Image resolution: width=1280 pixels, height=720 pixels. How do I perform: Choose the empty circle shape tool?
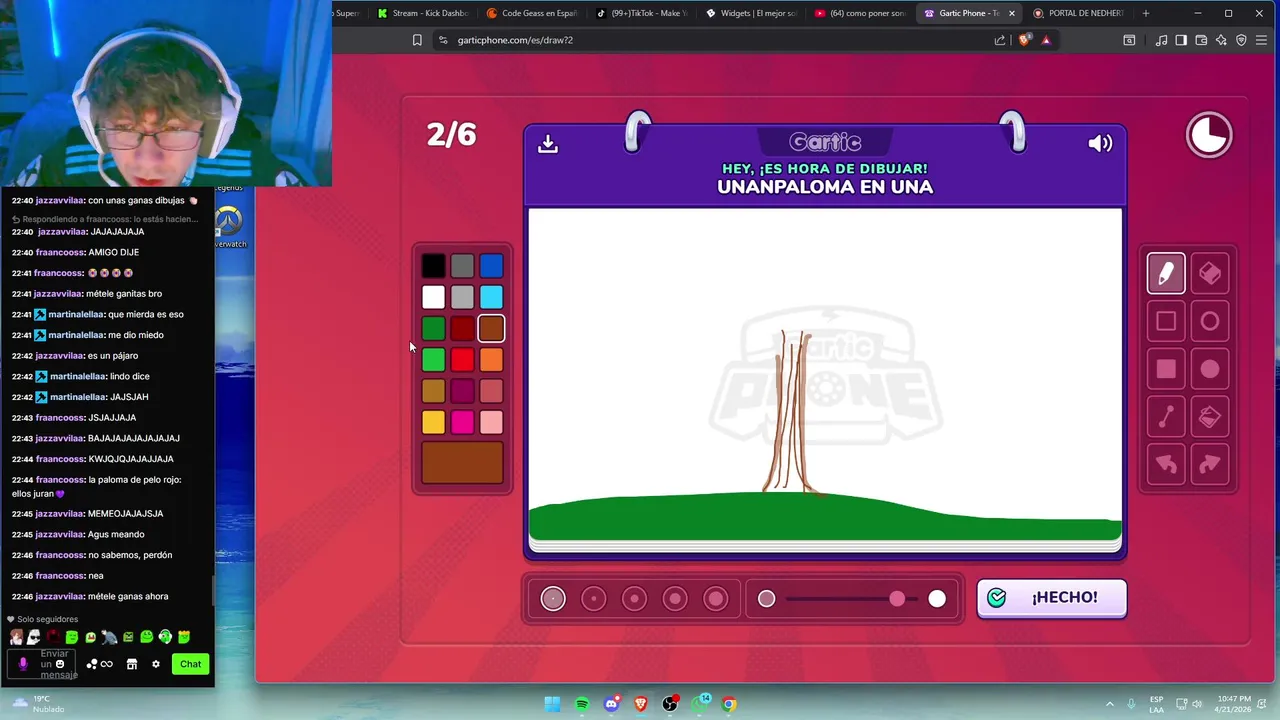[x=1210, y=321]
